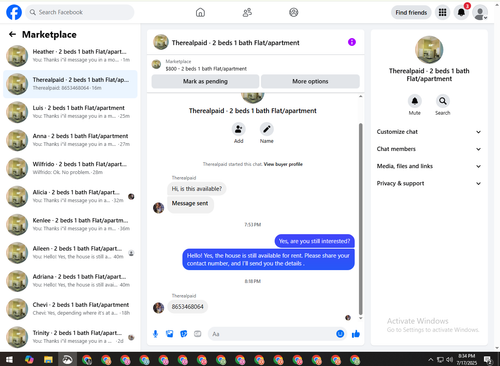The image size is (500, 366).
Task: Expand Media, files and links section
Action: 429,166
